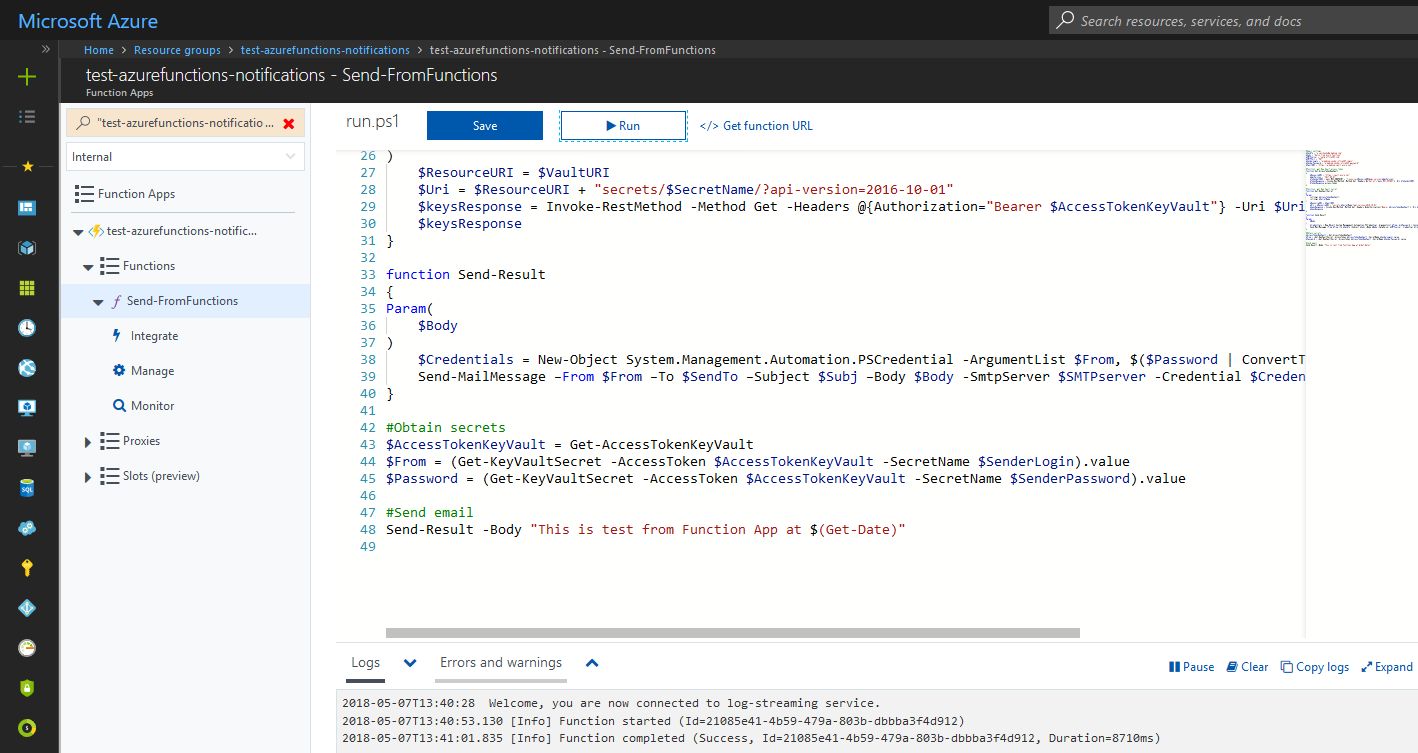
Task: Go to Home breadcrumb
Action: coord(99,50)
